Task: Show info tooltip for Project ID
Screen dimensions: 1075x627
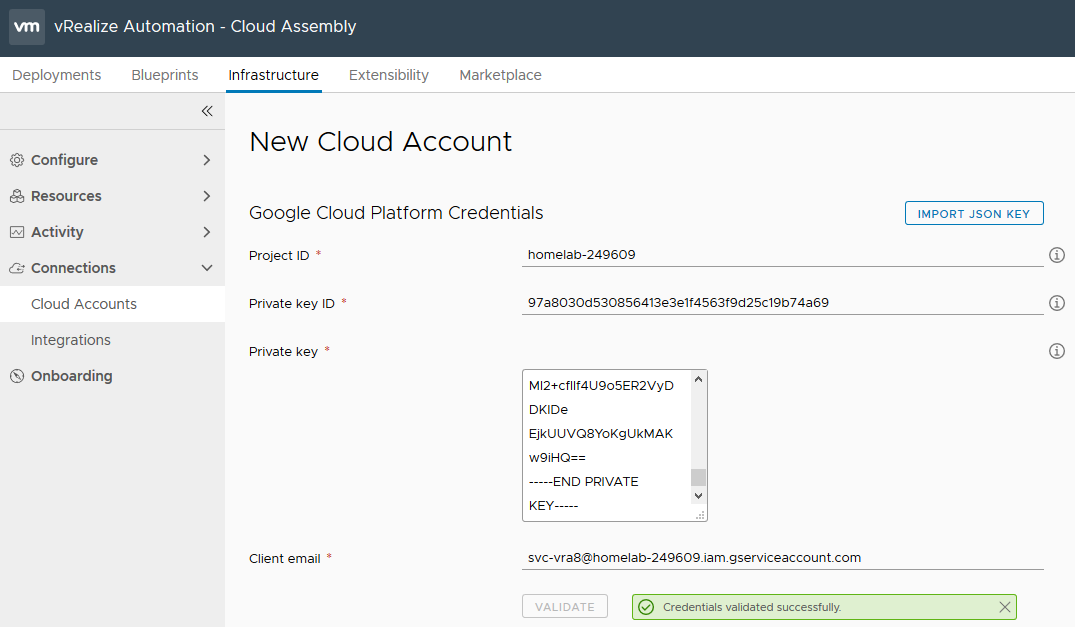Action: (x=1056, y=255)
